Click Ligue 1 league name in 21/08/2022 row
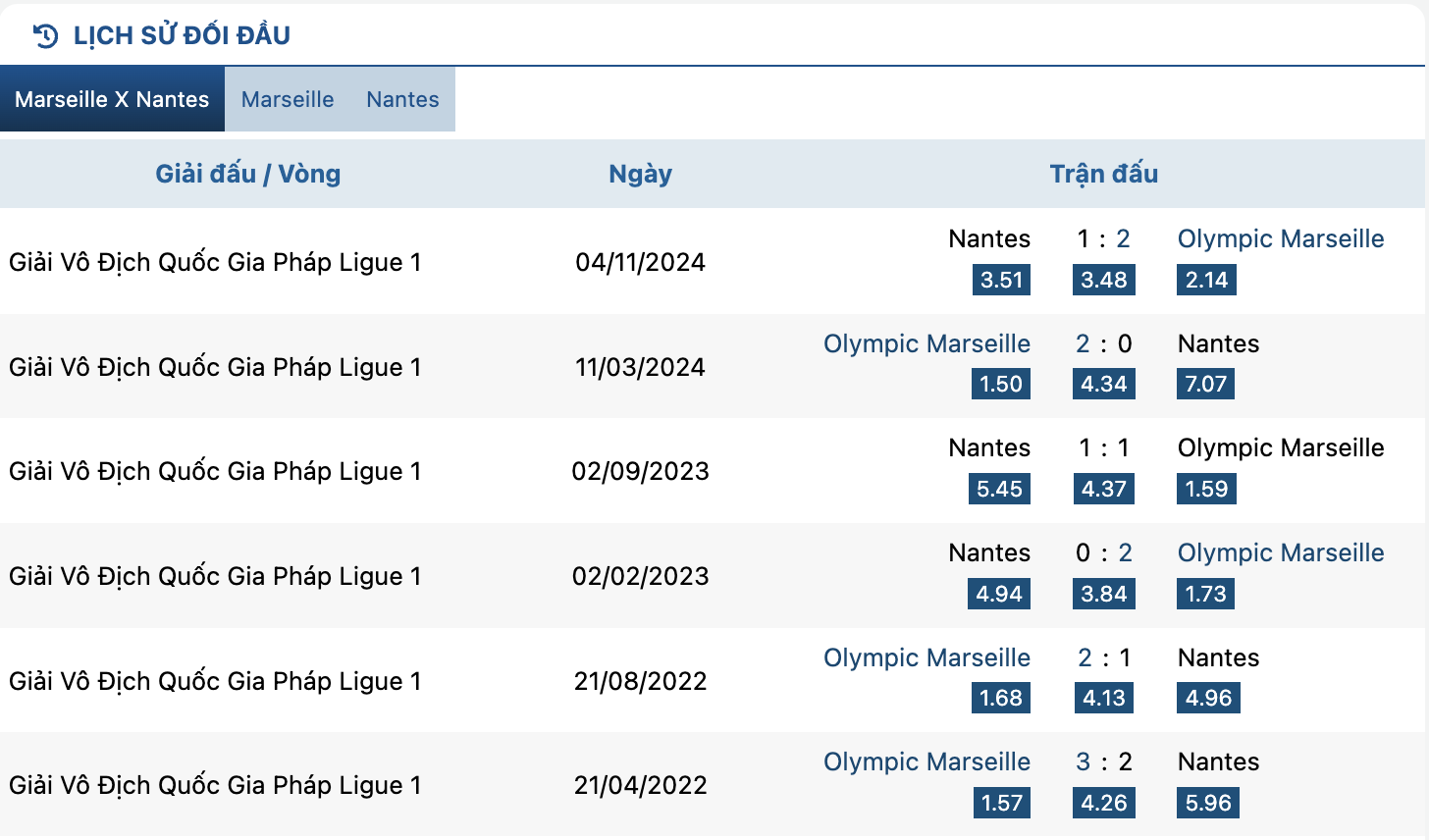Screen dimensions: 1429x840 tap(215, 681)
